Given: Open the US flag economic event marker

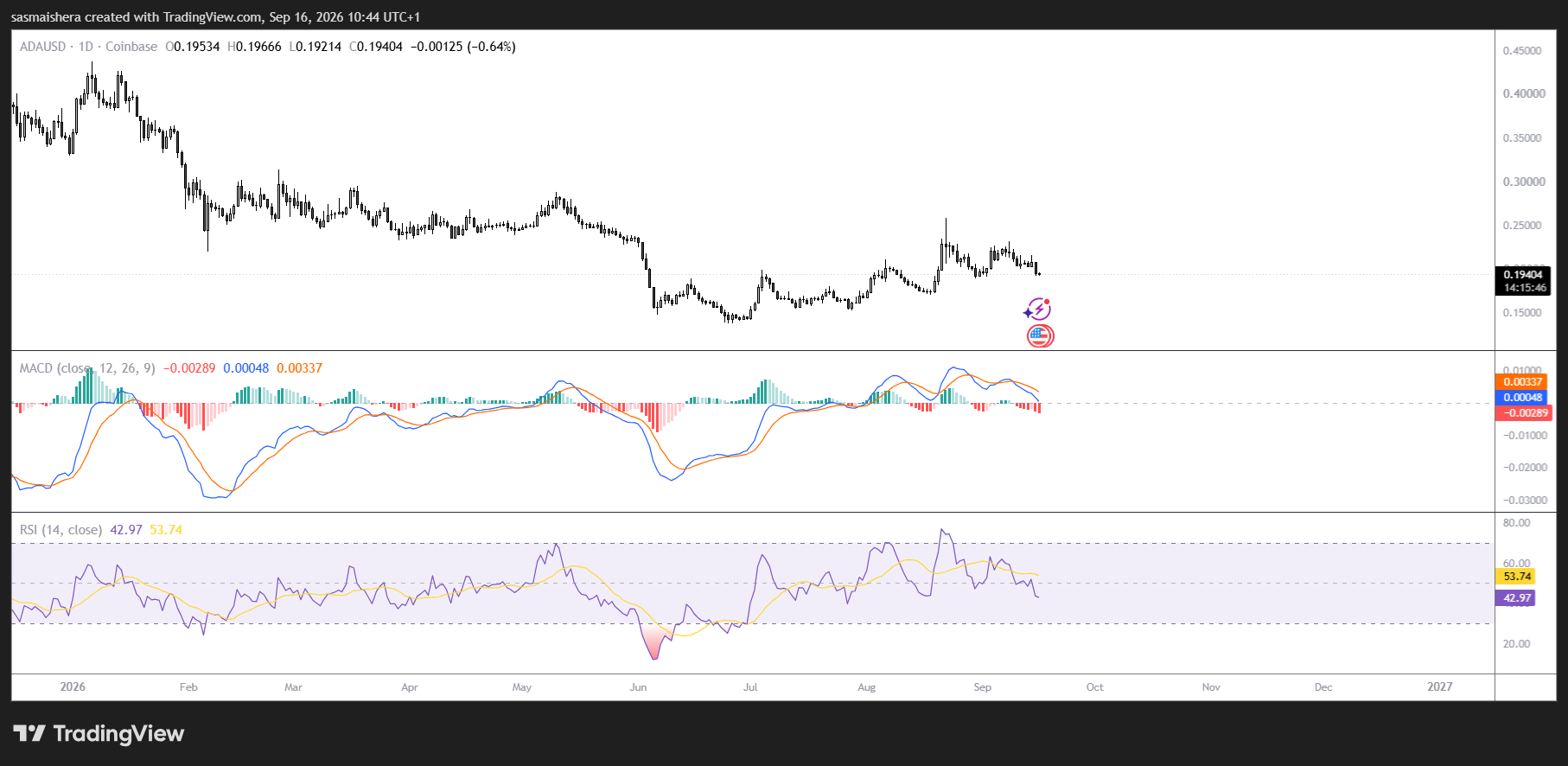Looking at the screenshot, I should (1041, 335).
